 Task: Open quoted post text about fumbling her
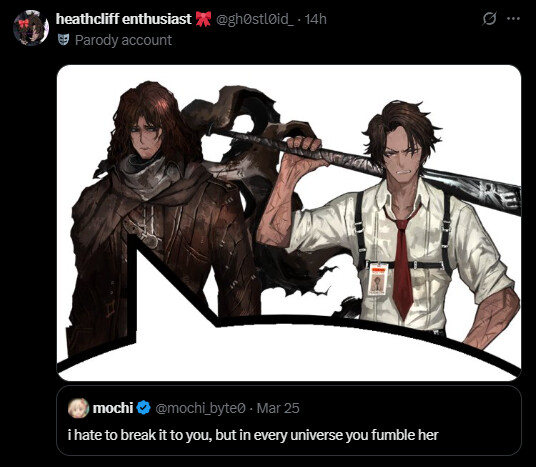point(253,435)
